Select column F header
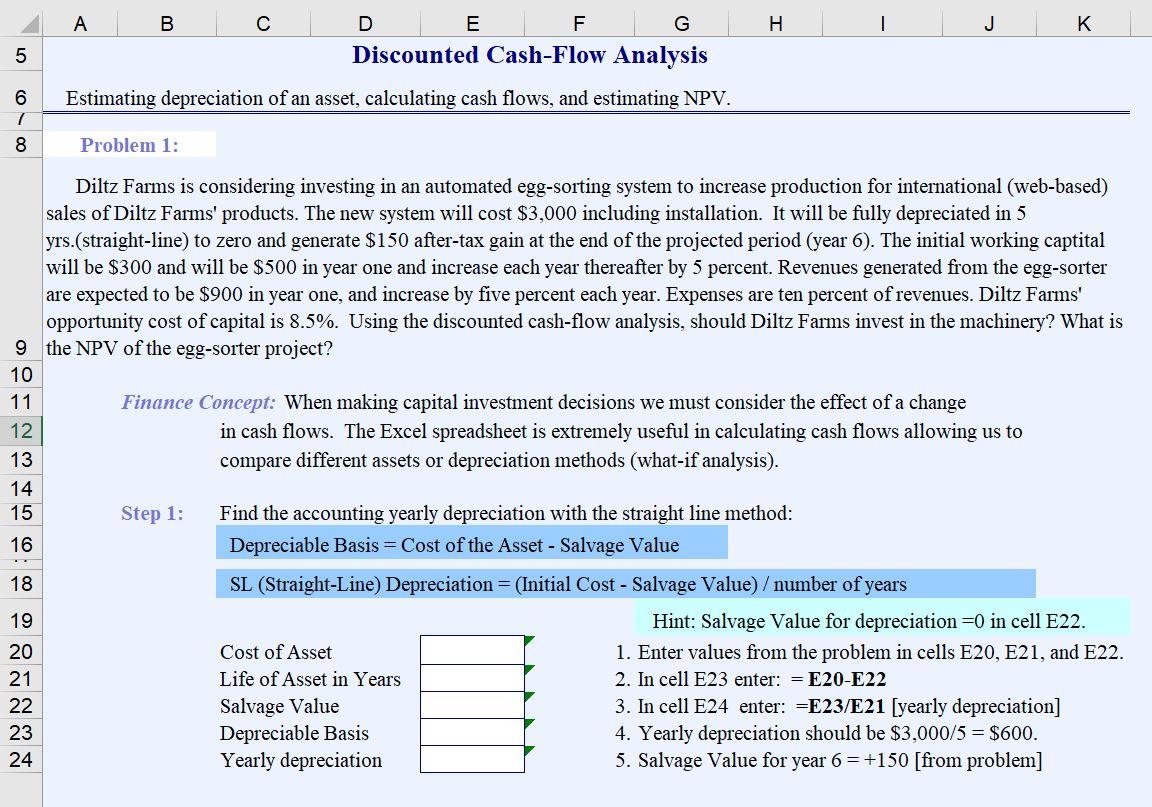This screenshot has height=807, width=1152. pos(579,24)
